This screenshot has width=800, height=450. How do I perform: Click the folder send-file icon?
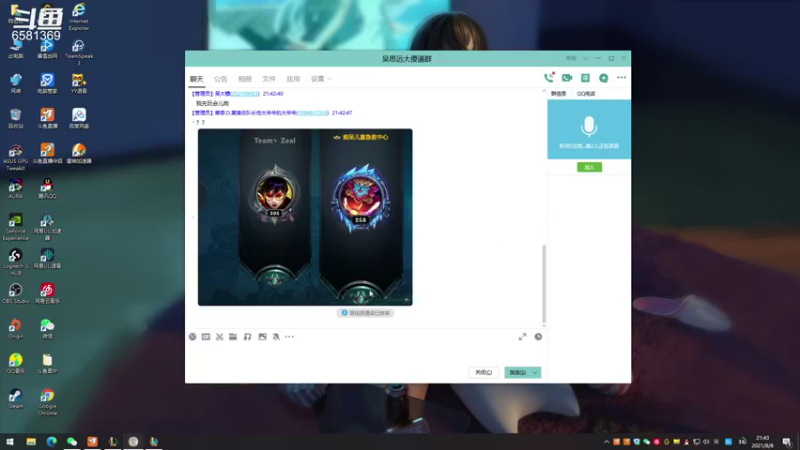233,337
